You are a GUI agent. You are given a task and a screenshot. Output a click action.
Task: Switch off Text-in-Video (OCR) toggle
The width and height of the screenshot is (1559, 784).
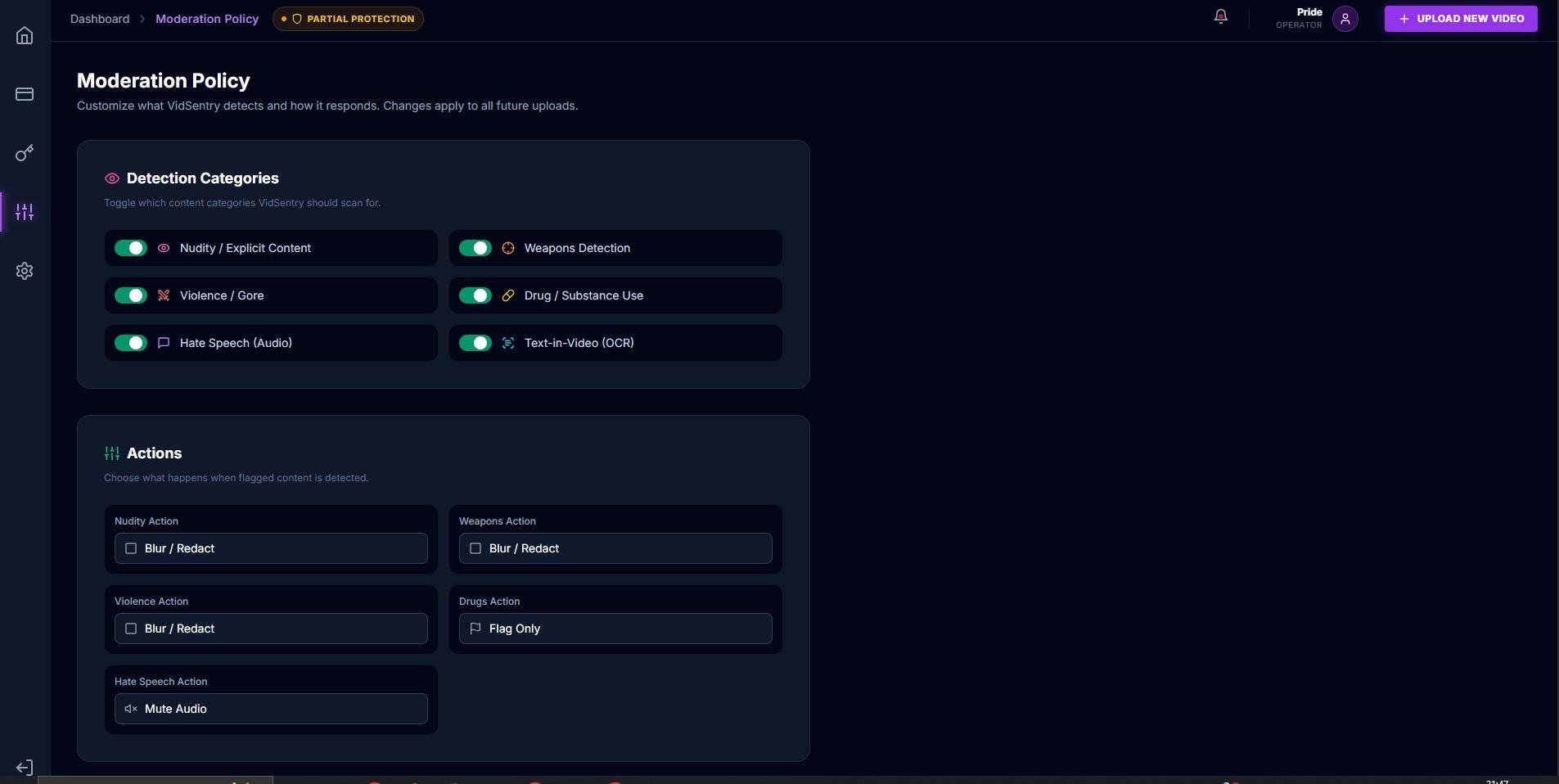tap(475, 343)
